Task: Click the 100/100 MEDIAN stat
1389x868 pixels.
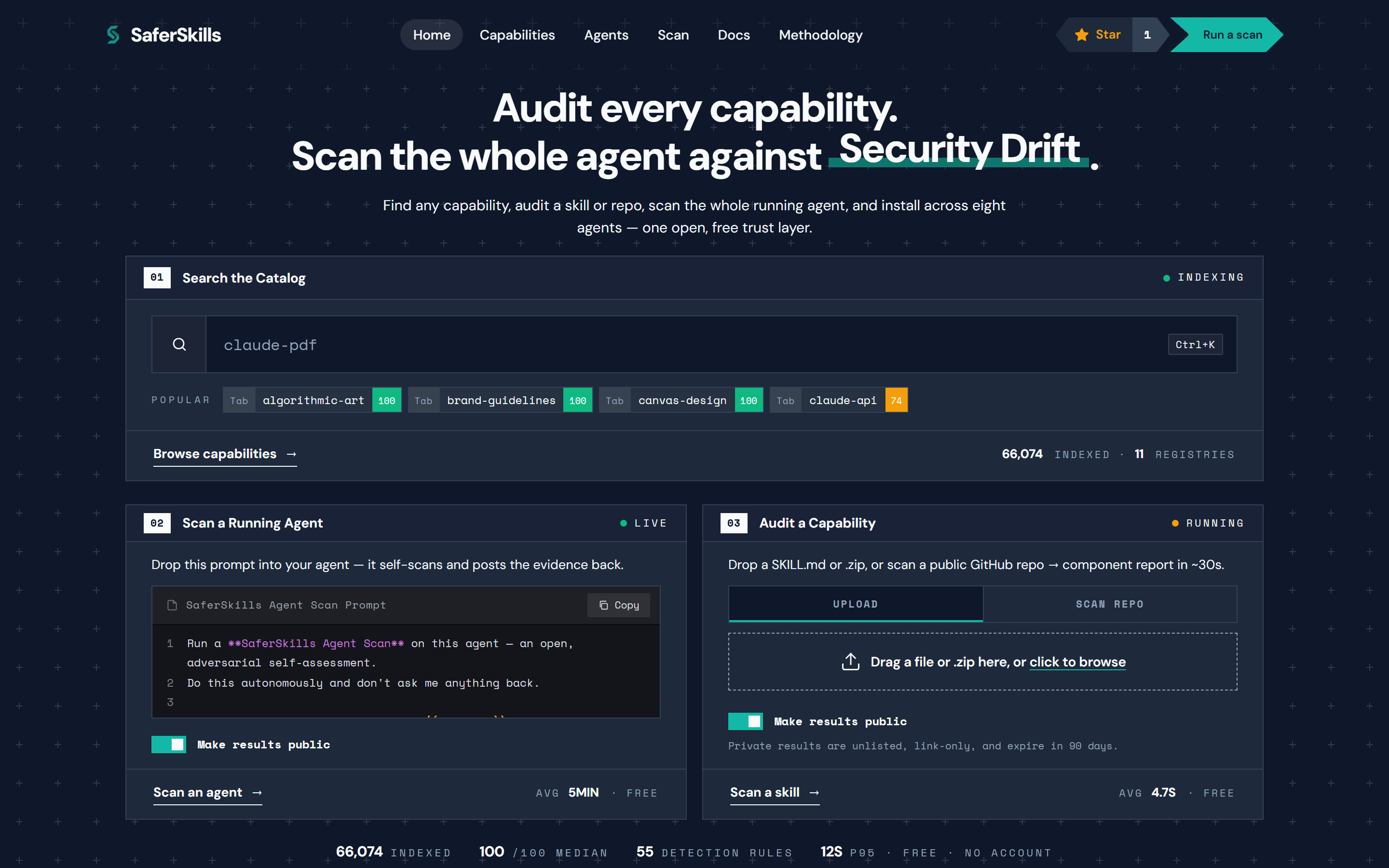Action: 543,852
